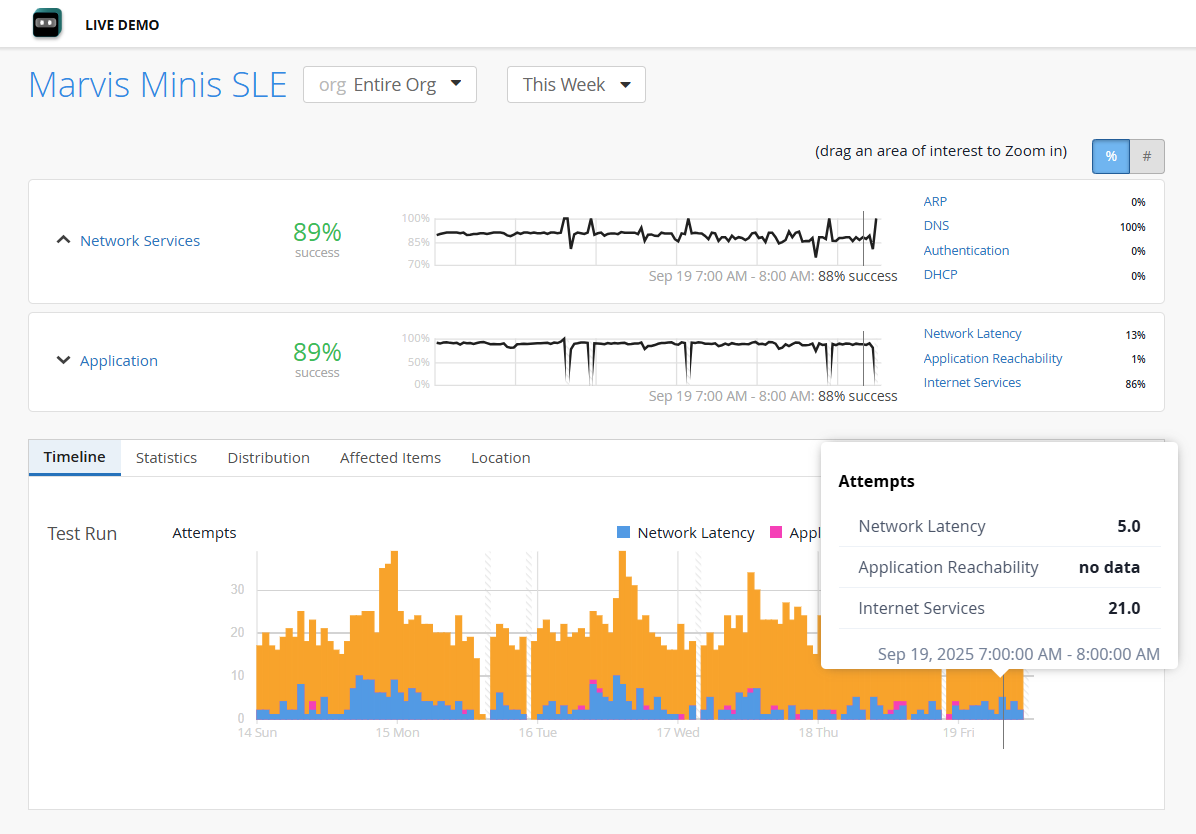Image resolution: width=1196 pixels, height=834 pixels.
Task: Switch to percent display toggle
Action: [x=1110, y=157]
